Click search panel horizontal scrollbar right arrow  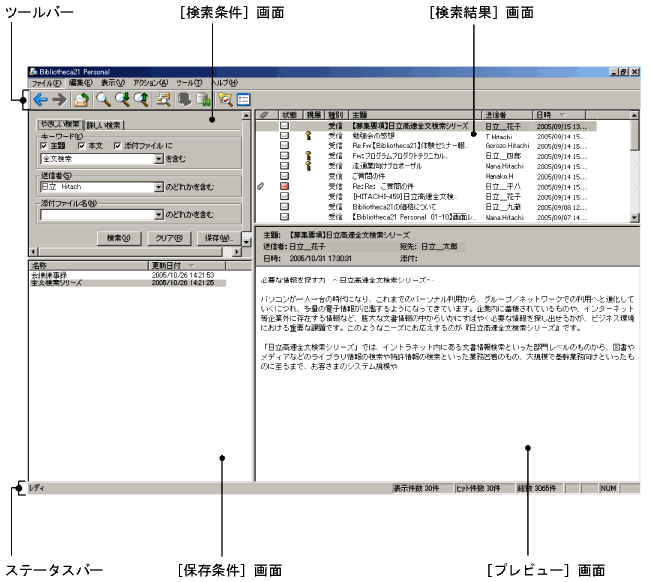[237, 252]
